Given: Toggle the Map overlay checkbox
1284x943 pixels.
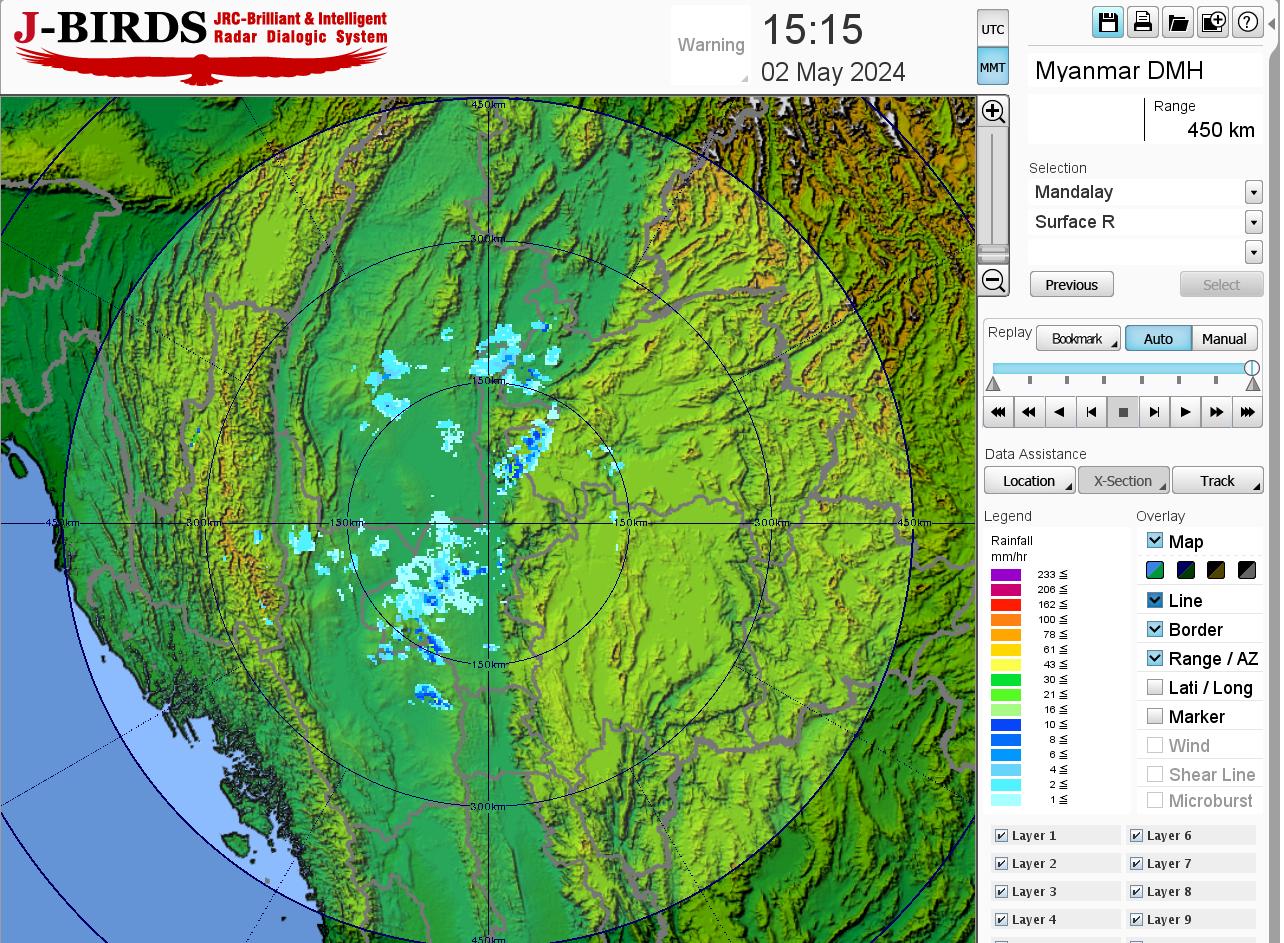Looking at the screenshot, I should pyautogui.click(x=1155, y=541).
